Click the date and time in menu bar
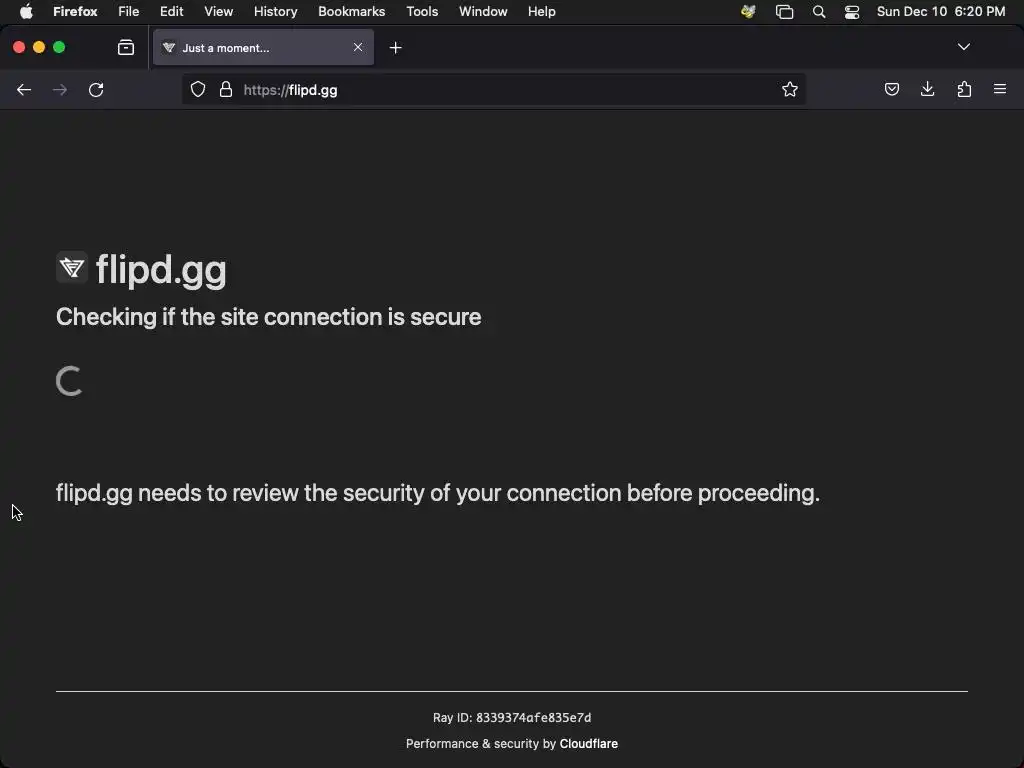 pyautogui.click(x=941, y=11)
